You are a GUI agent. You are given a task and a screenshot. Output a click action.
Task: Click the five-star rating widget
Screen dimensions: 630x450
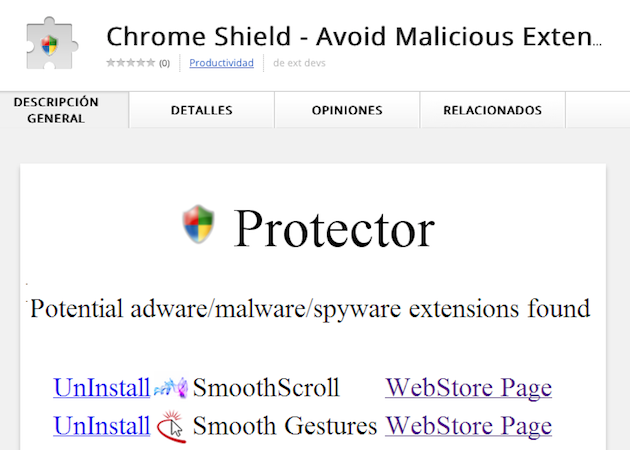tap(130, 63)
